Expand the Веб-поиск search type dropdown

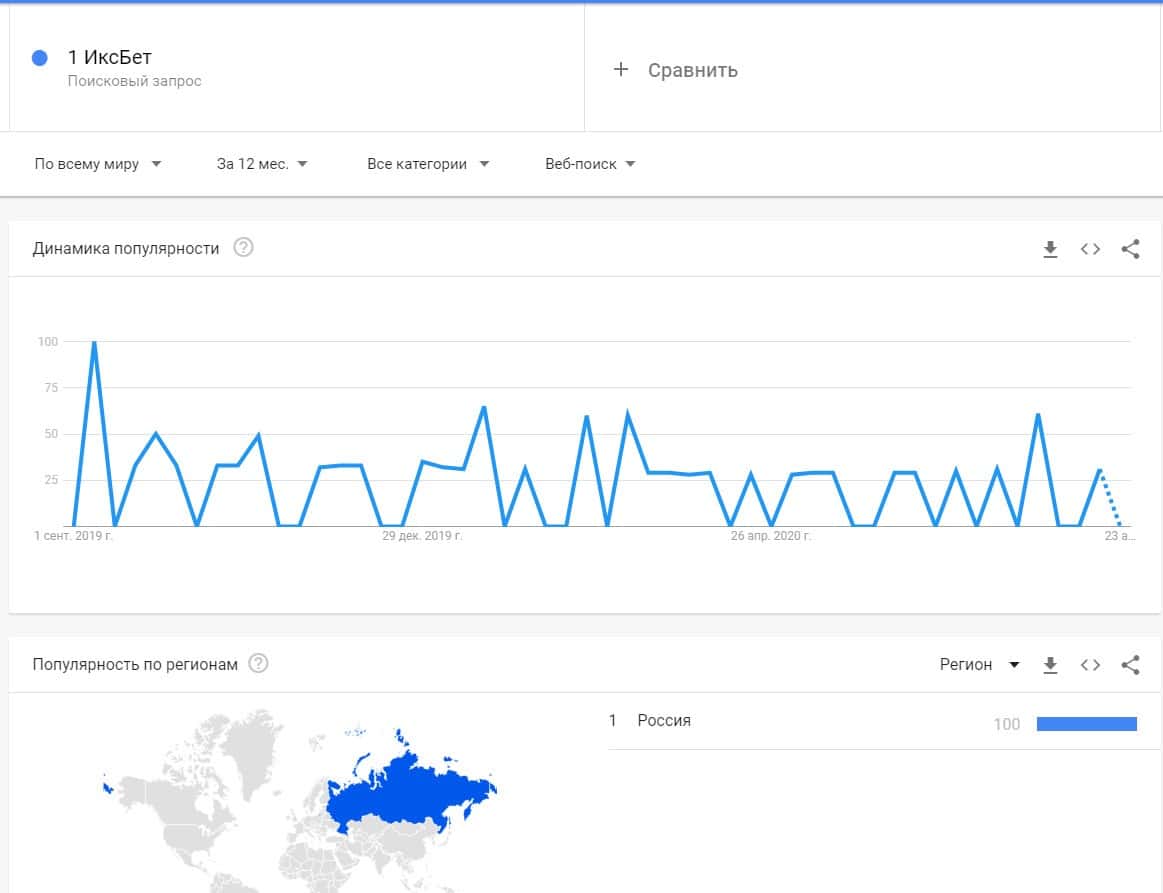(590, 164)
